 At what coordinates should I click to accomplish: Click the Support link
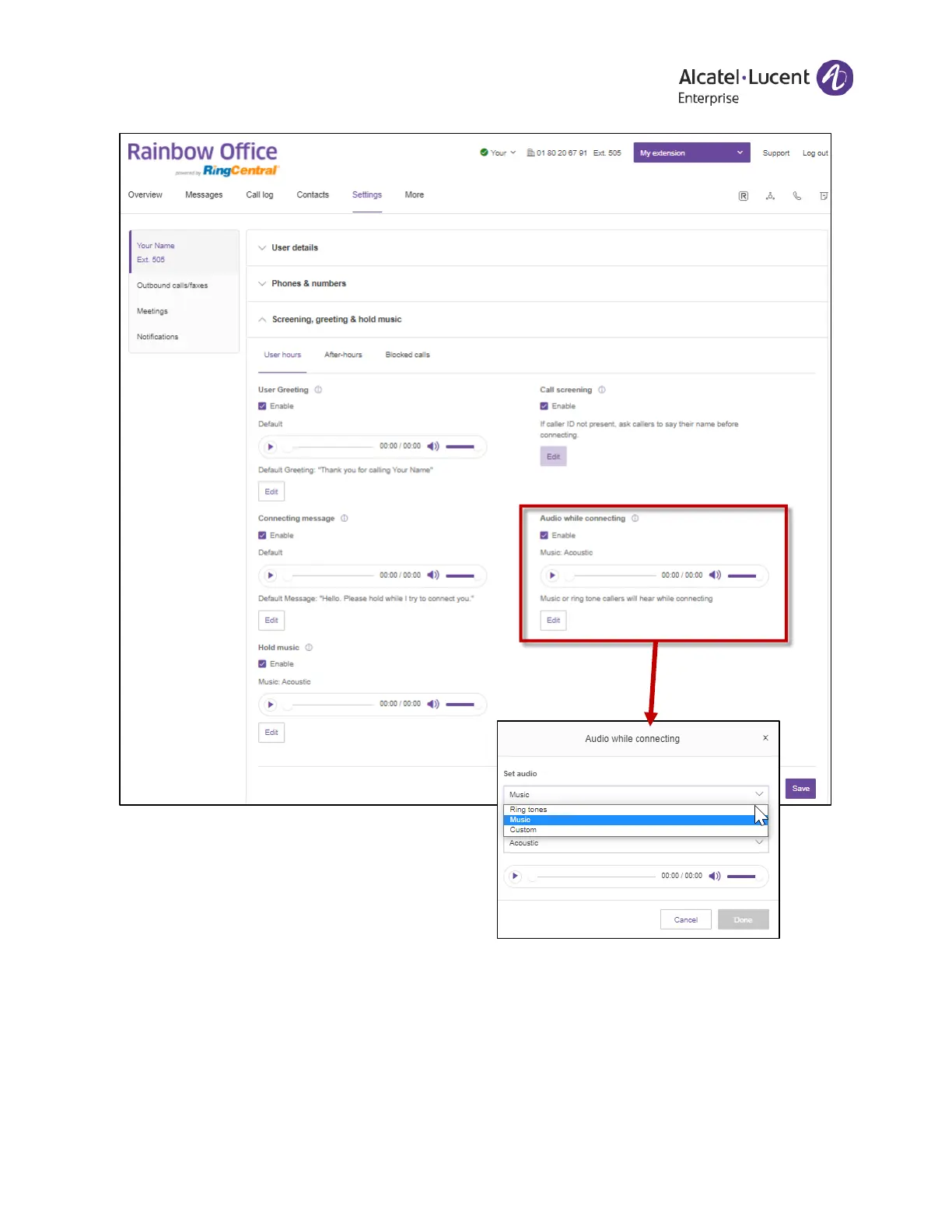pos(776,153)
